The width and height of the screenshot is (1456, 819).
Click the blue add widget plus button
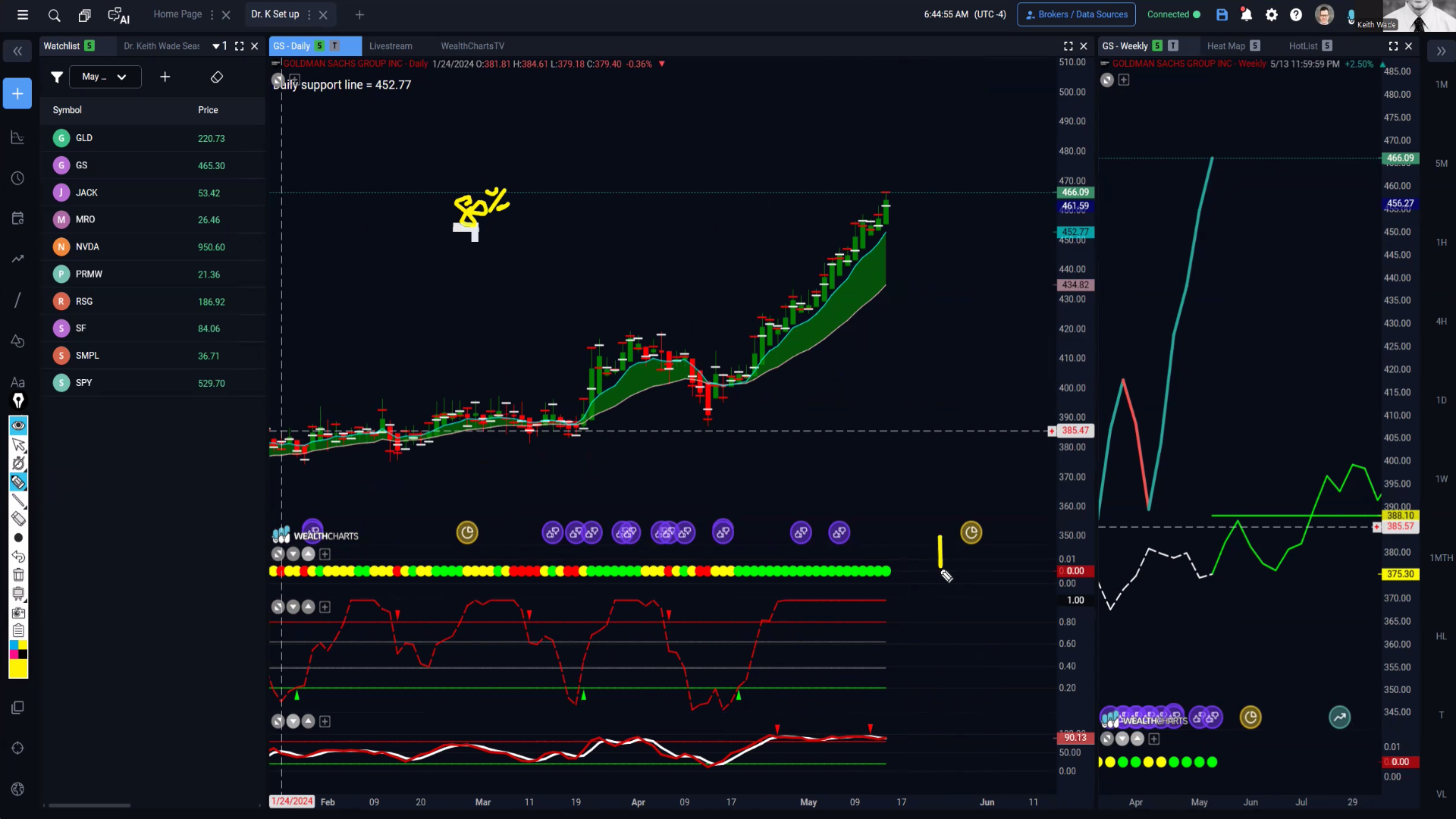tap(17, 94)
